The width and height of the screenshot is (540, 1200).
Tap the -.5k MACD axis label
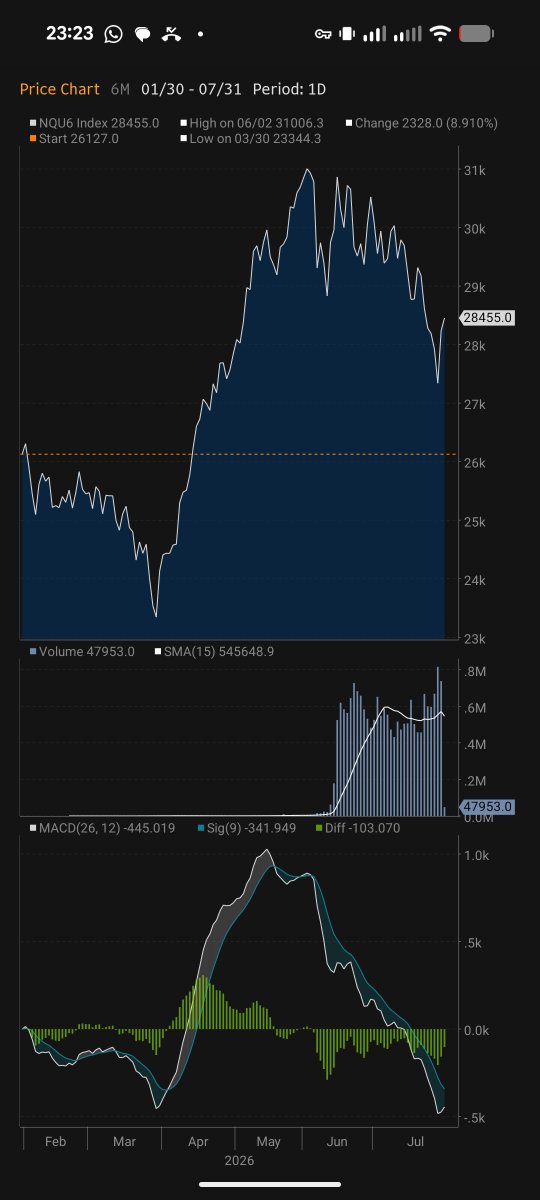[x=476, y=1119]
